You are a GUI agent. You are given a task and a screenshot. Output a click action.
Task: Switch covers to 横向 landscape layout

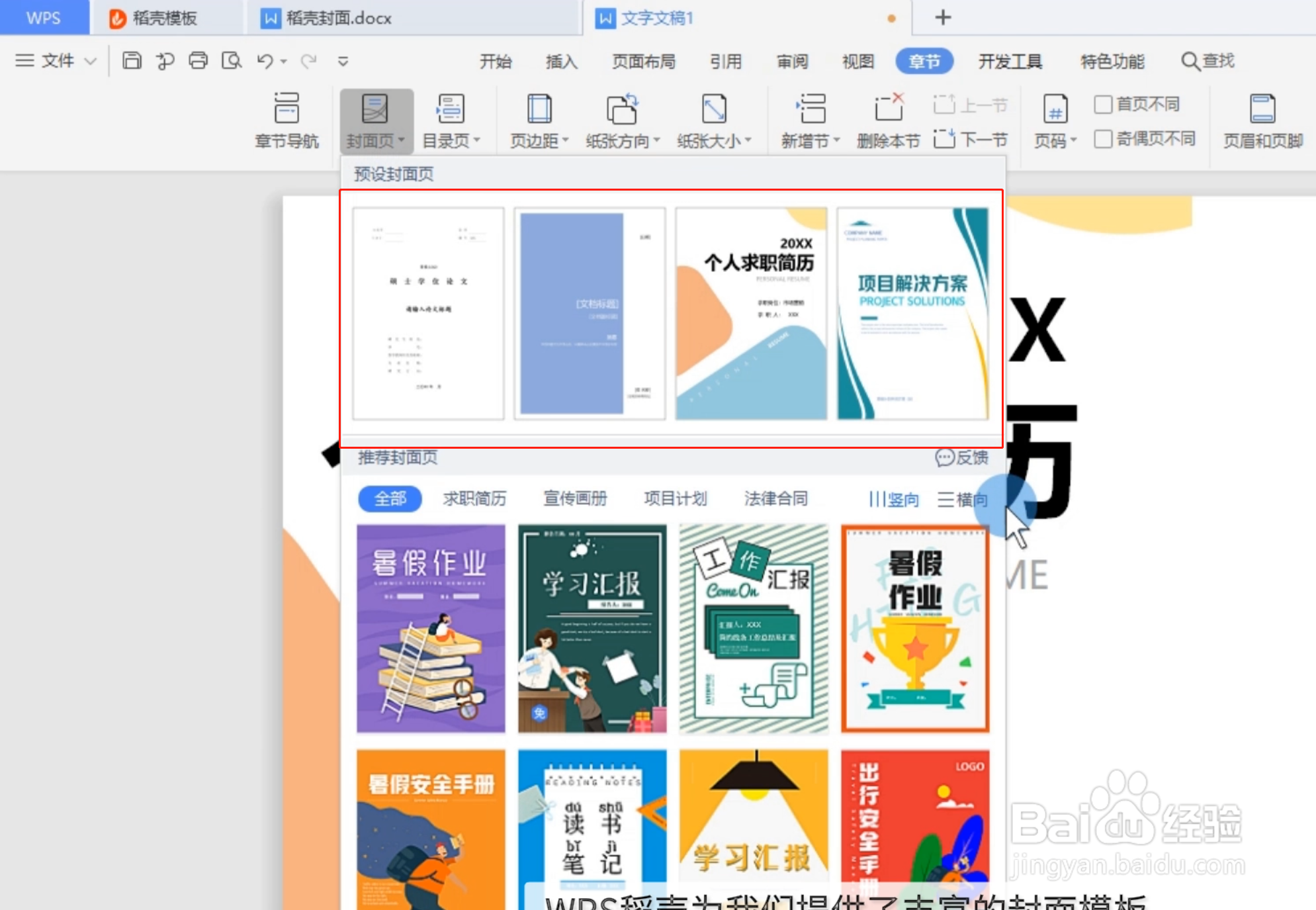tap(962, 499)
